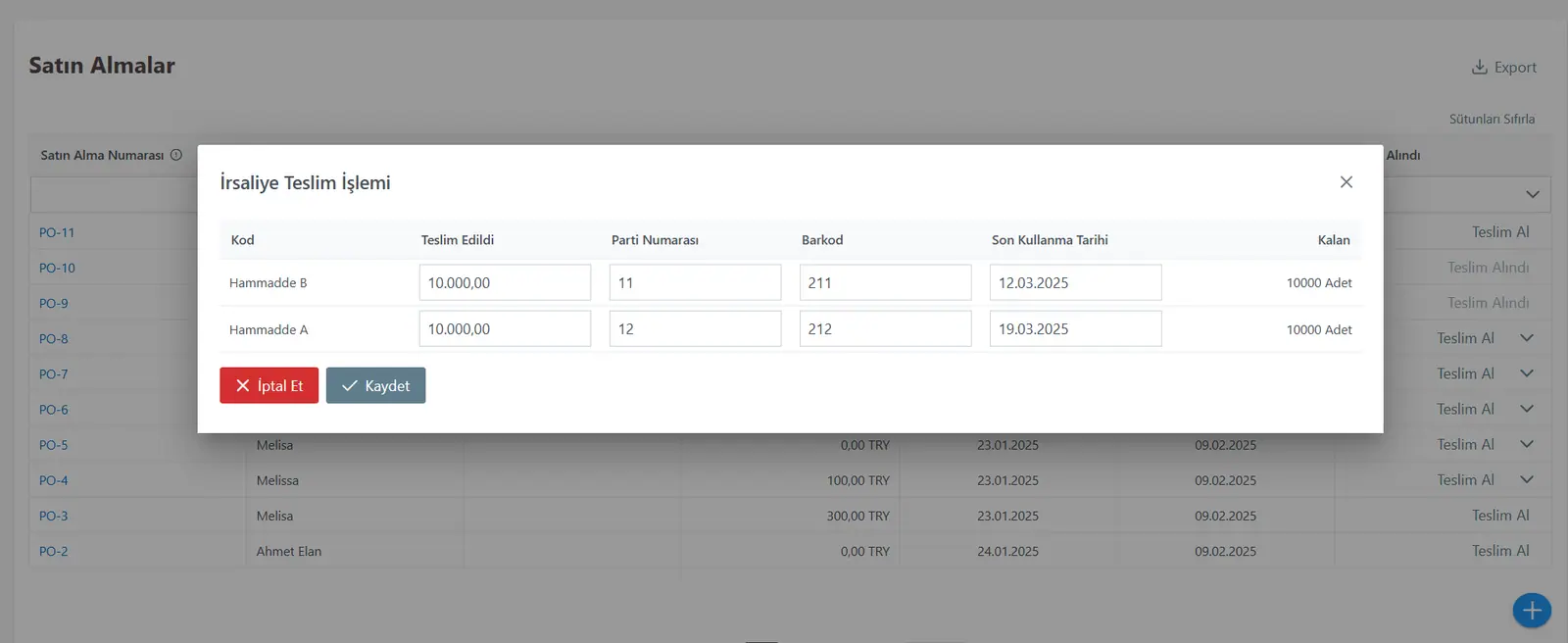Click the info icon beside Satın Alma Numarası
1568x643 pixels.
[176, 155]
